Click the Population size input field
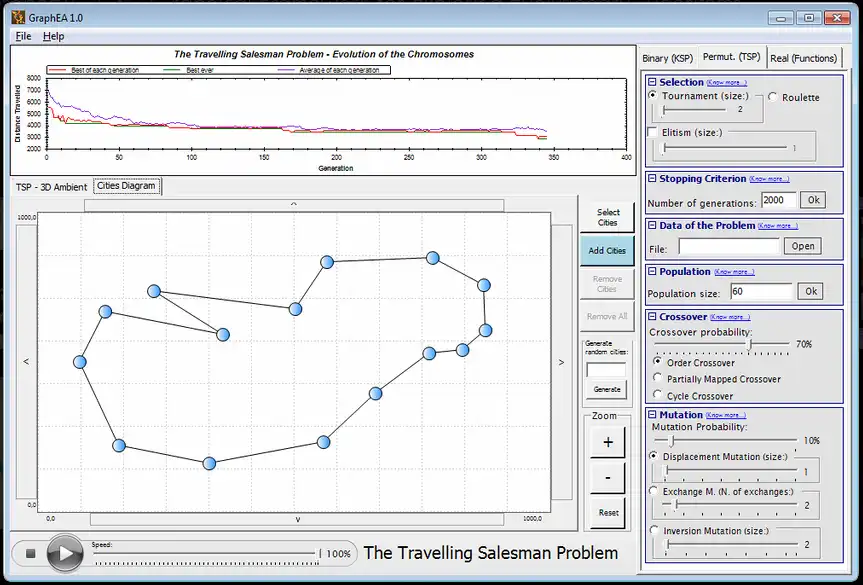 pyautogui.click(x=761, y=291)
